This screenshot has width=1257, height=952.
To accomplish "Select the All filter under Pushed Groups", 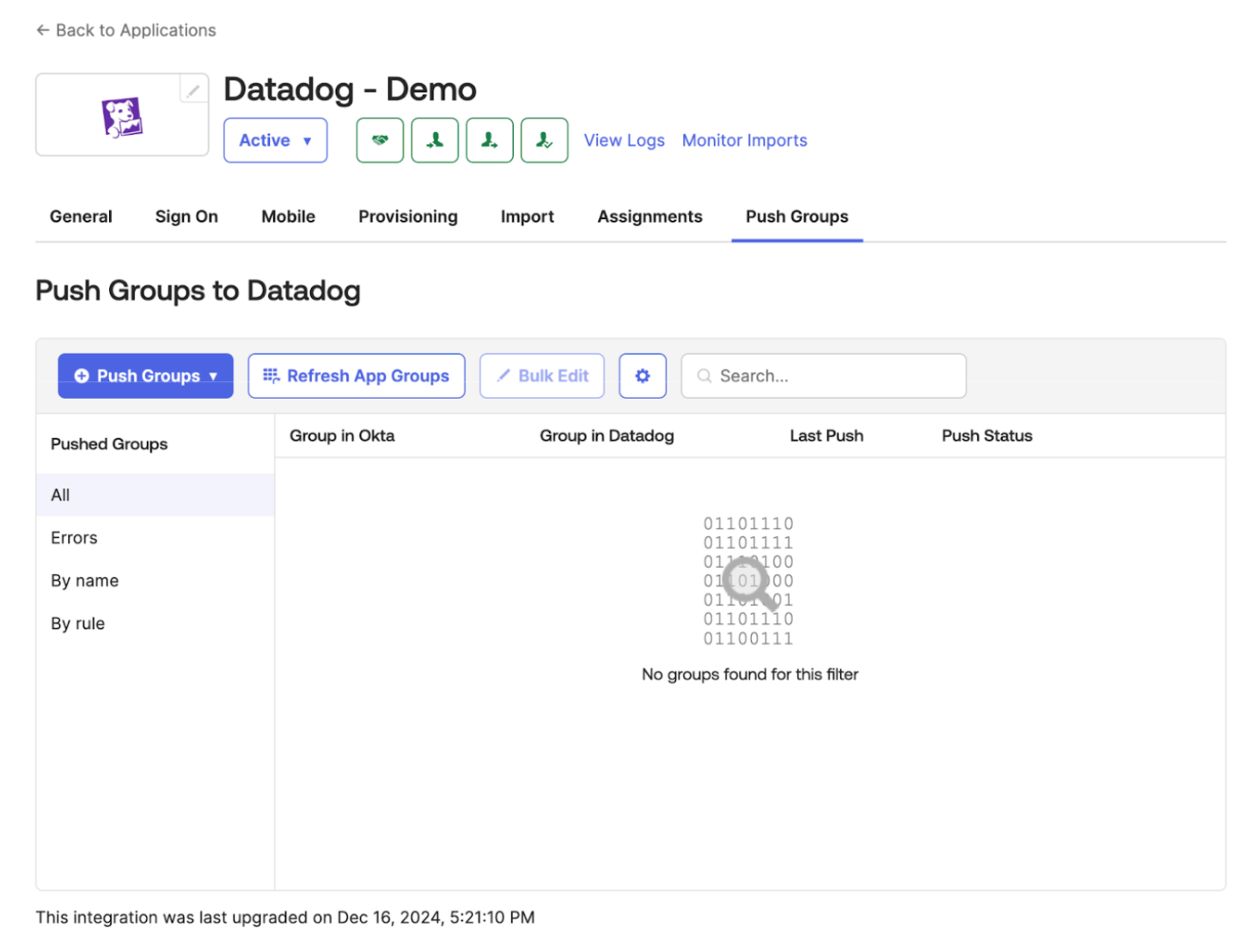I will point(156,495).
